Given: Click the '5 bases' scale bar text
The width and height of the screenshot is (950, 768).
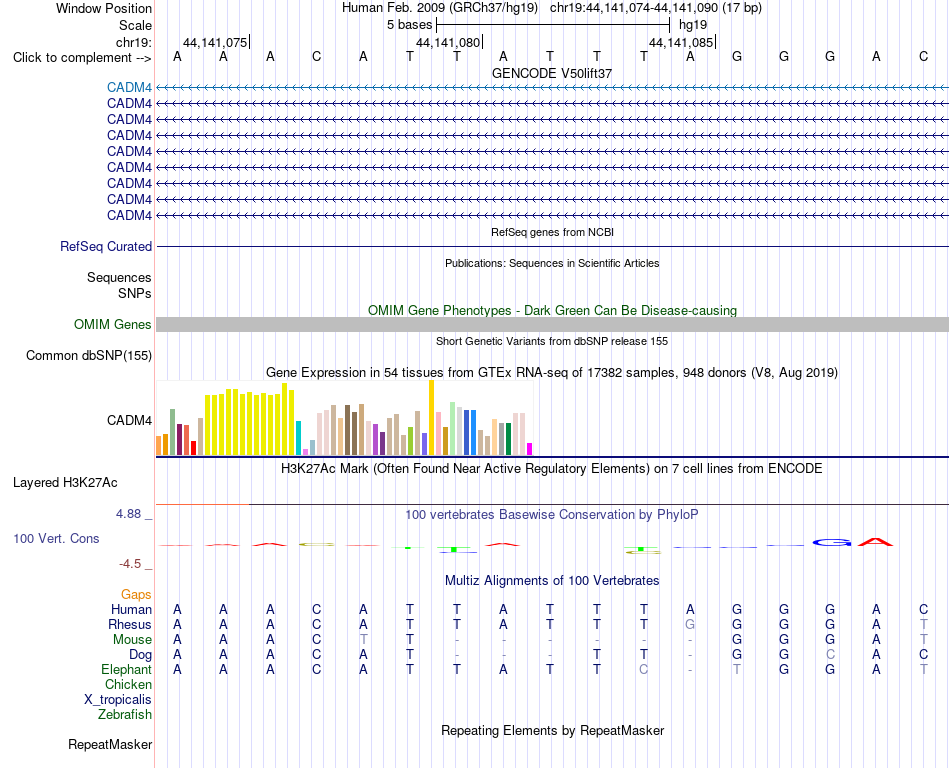Looking at the screenshot, I should click(410, 25).
